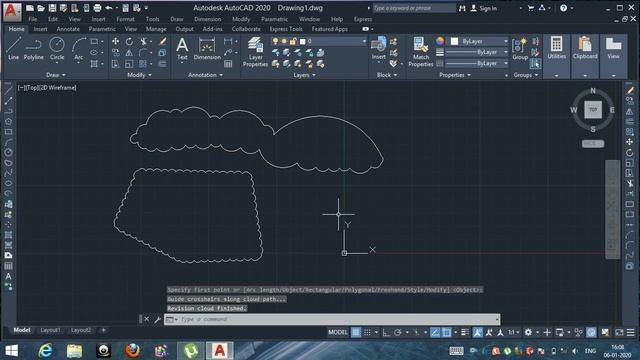Image resolution: width=640 pixels, height=360 pixels.
Task: Click the viewport controls label [-][Top][2D Wireframe]
Action: click(x=47, y=87)
